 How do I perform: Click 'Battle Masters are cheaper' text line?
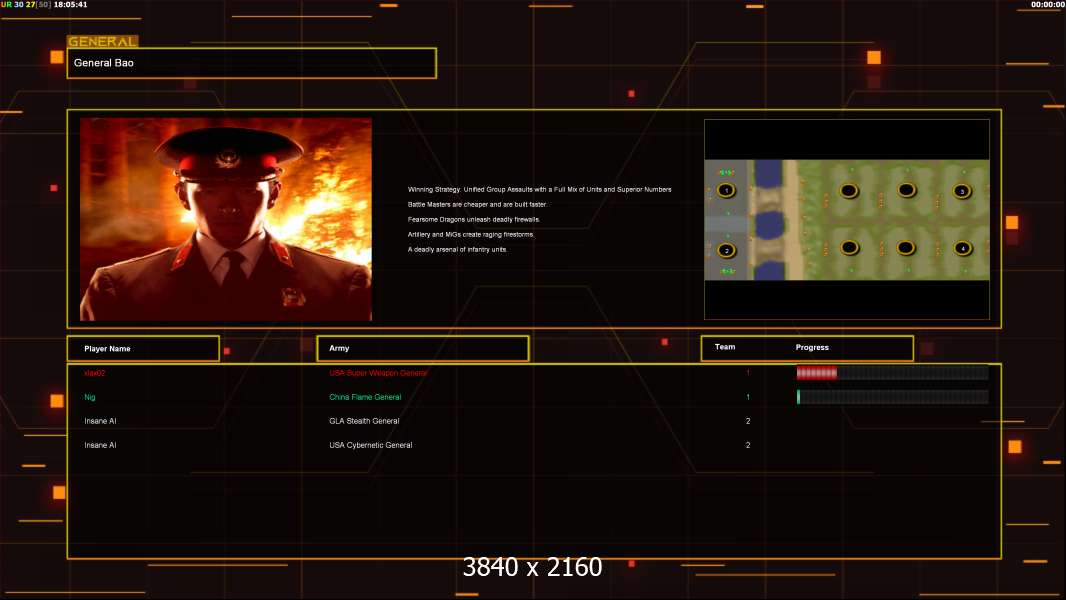click(477, 205)
